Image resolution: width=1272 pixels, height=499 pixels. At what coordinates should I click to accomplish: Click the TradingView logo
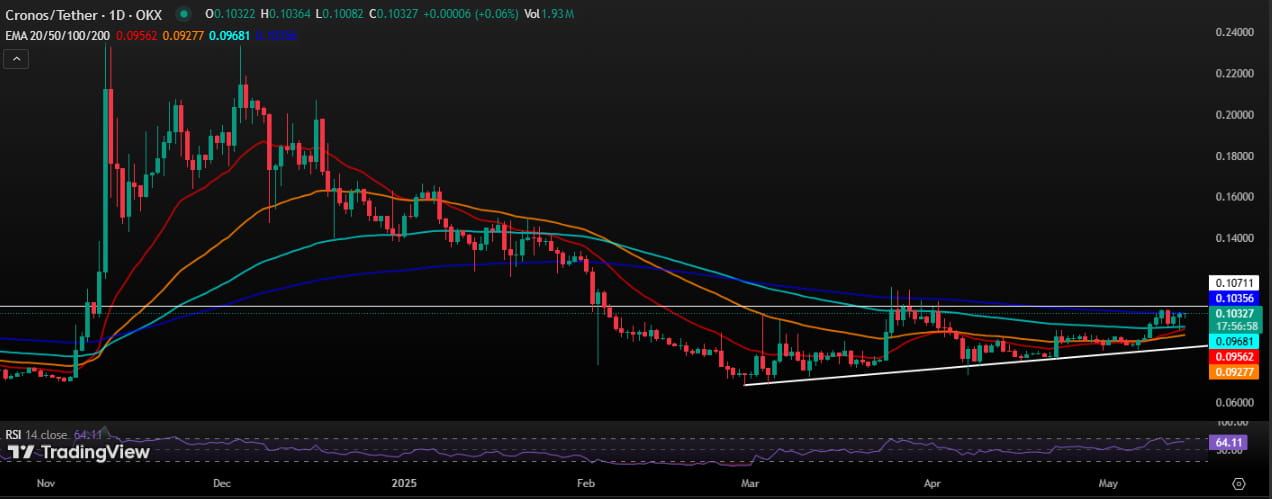pos(79,452)
